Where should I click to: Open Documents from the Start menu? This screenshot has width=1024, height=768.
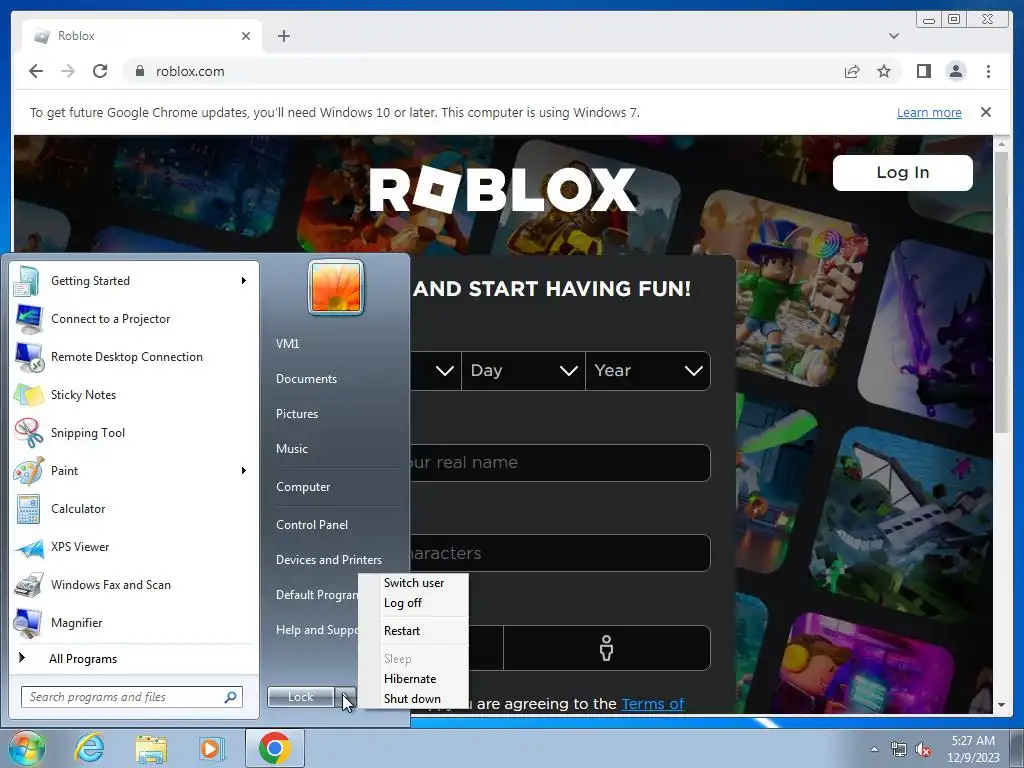click(x=306, y=379)
